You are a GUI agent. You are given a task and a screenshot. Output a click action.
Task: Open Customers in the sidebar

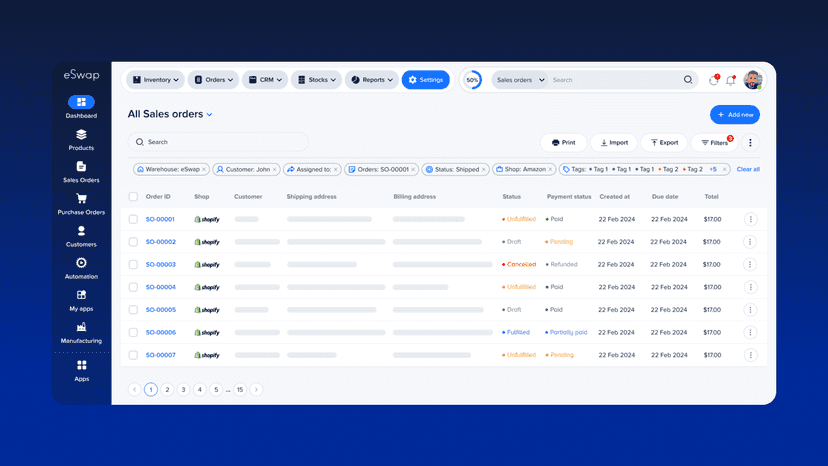point(81,237)
